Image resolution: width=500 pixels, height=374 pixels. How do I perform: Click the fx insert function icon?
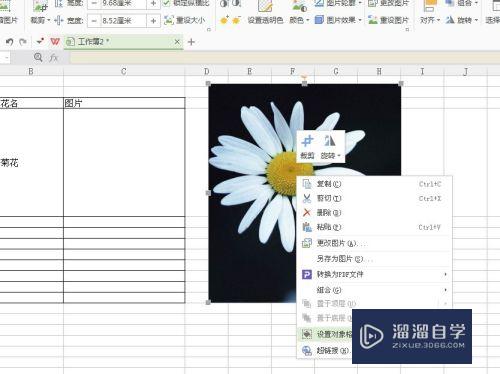click(x=53, y=58)
